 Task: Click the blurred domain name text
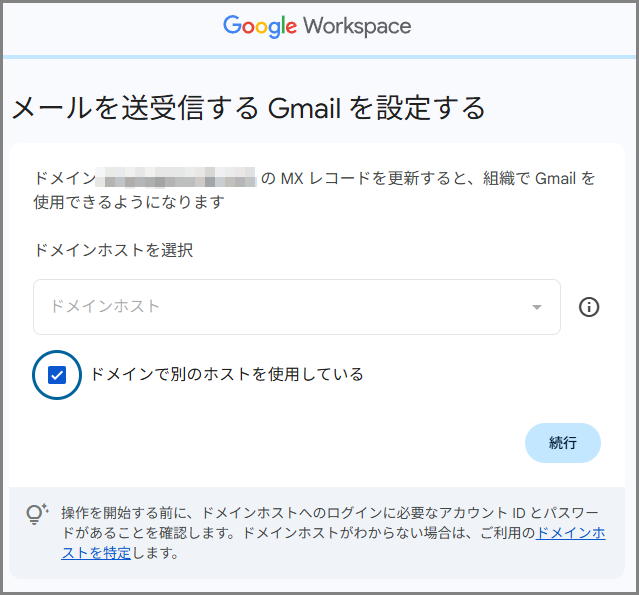point(177,180)
